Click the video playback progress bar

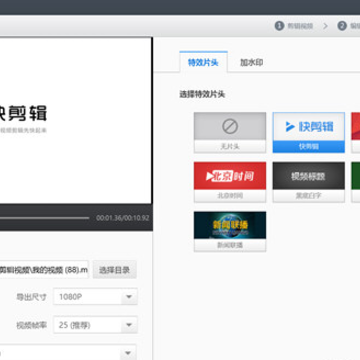pos(45,218)
